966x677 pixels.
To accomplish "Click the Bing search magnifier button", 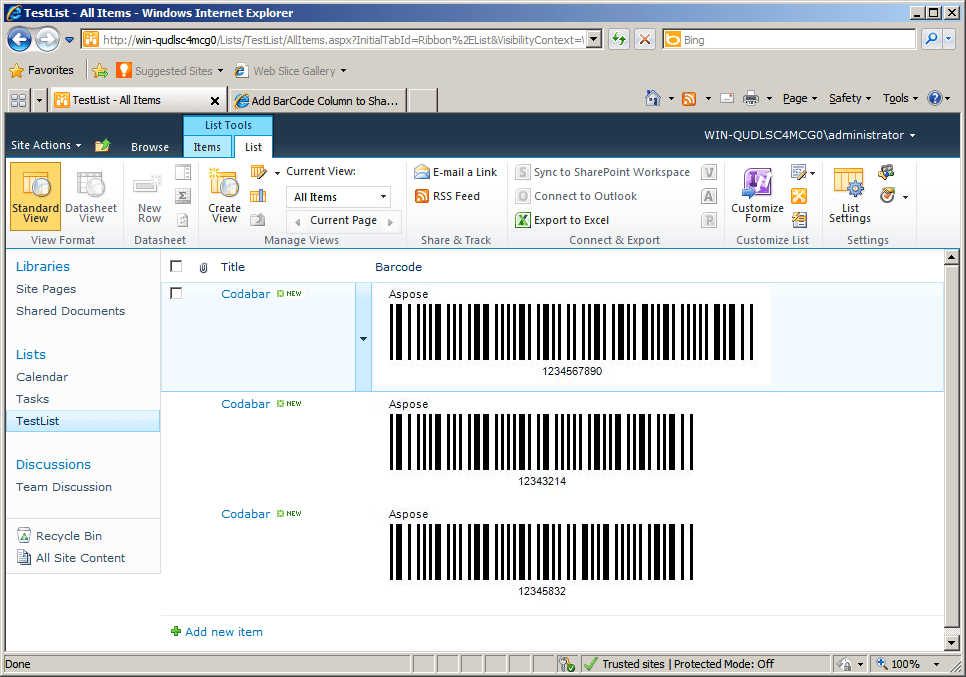I will [x=932, y=39].
